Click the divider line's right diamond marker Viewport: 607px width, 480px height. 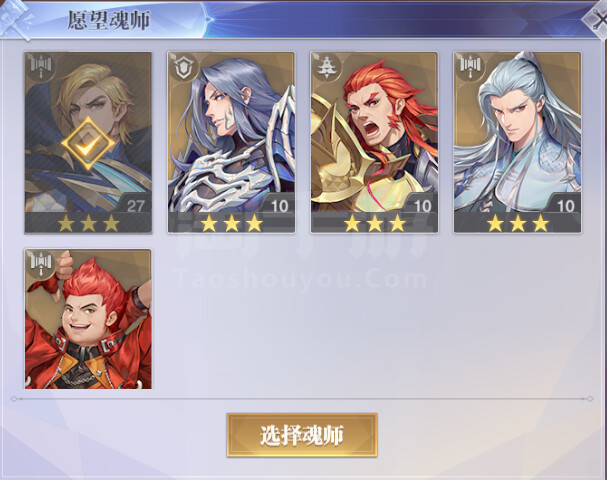point(590,399)
